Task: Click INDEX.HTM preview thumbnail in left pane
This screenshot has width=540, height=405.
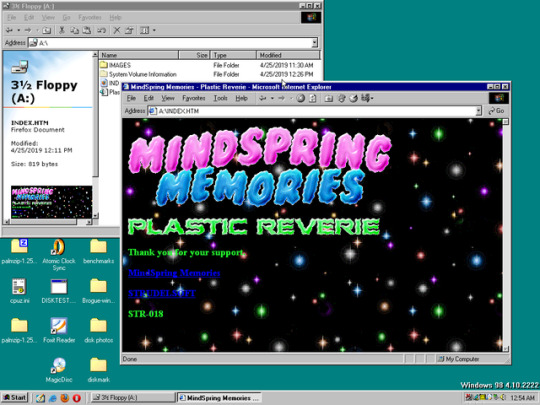Action: [51, 202]
